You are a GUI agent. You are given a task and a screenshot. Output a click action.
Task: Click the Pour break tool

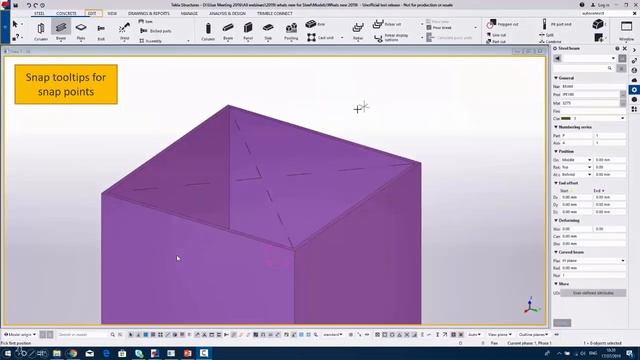point(439,28)
